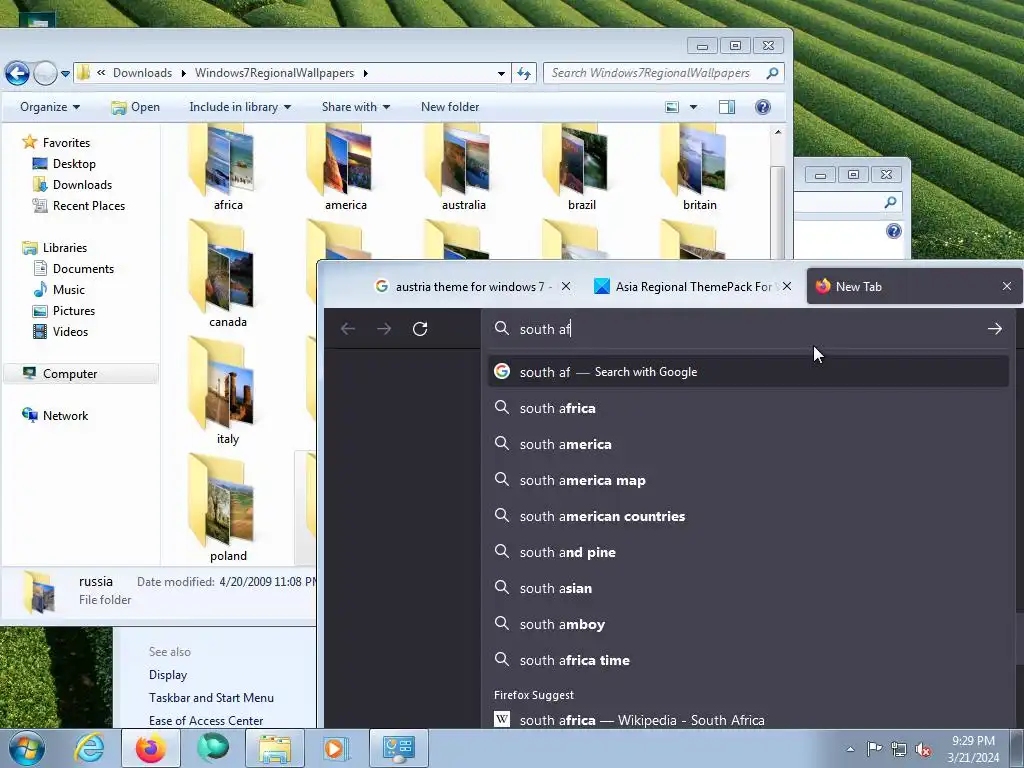Image resolution: width=1024 pixels, height=768 pixels.
Task: Open Documents library
Action: (73, 268)
